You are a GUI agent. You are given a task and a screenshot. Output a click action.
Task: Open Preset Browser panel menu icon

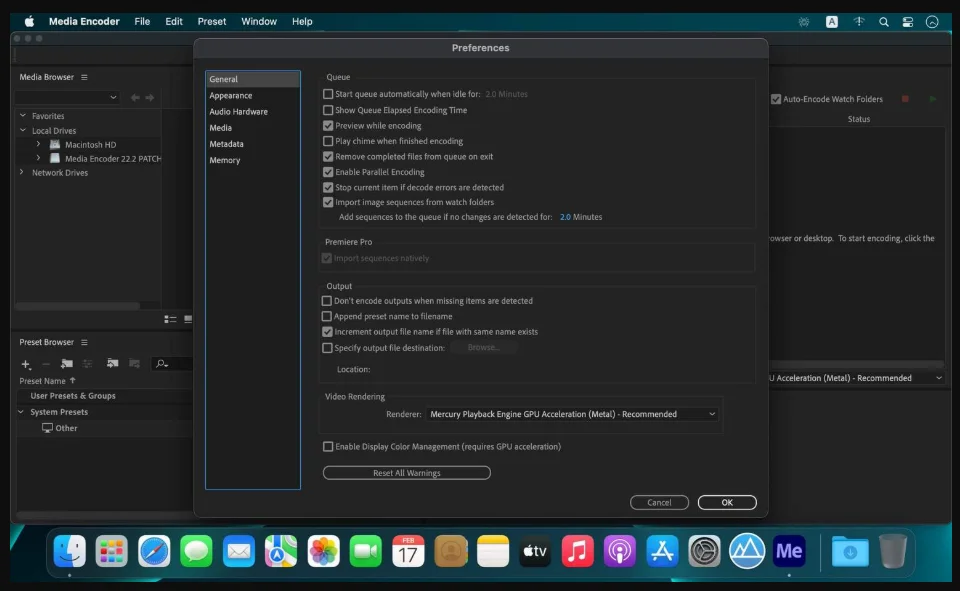coord(84,342)
